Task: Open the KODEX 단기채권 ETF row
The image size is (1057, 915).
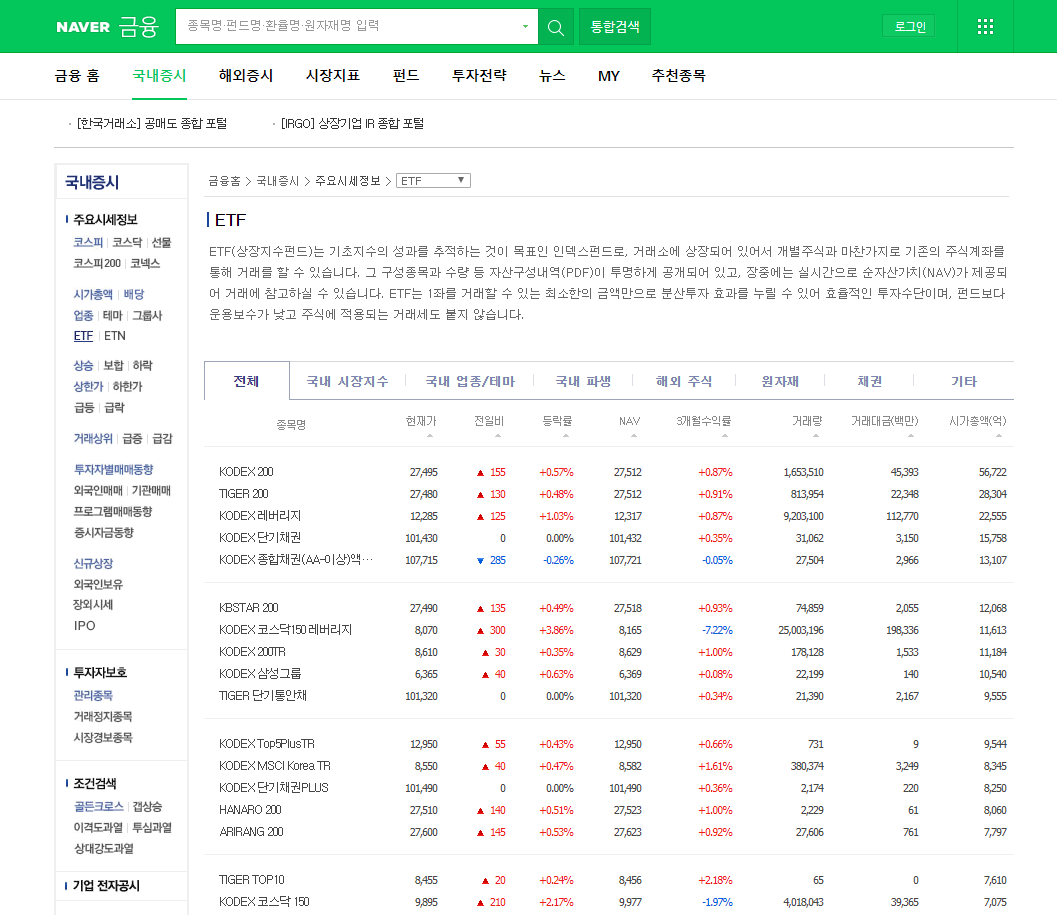Action: coord(260,538)
